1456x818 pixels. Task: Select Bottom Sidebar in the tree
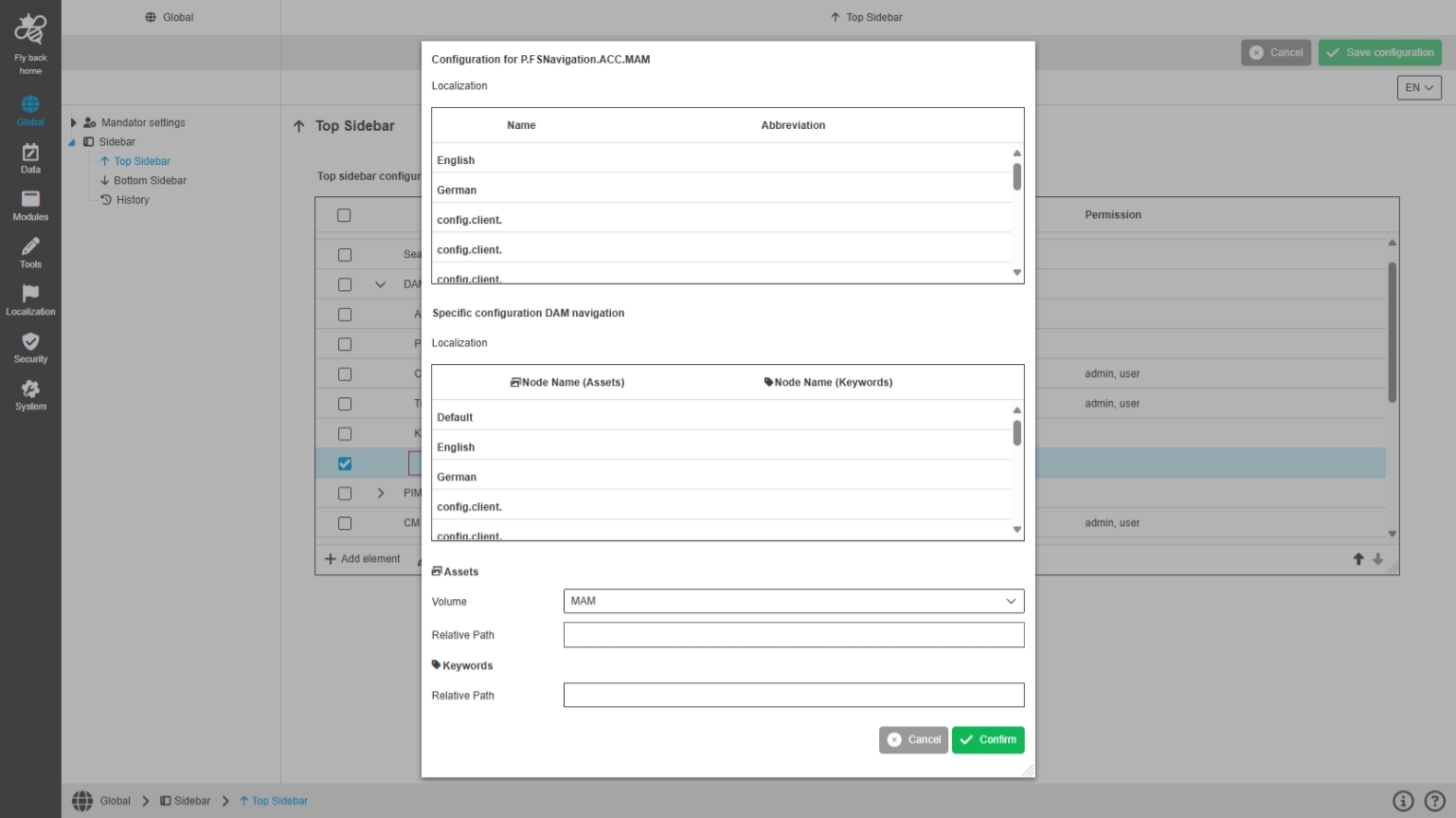(150, 180)
